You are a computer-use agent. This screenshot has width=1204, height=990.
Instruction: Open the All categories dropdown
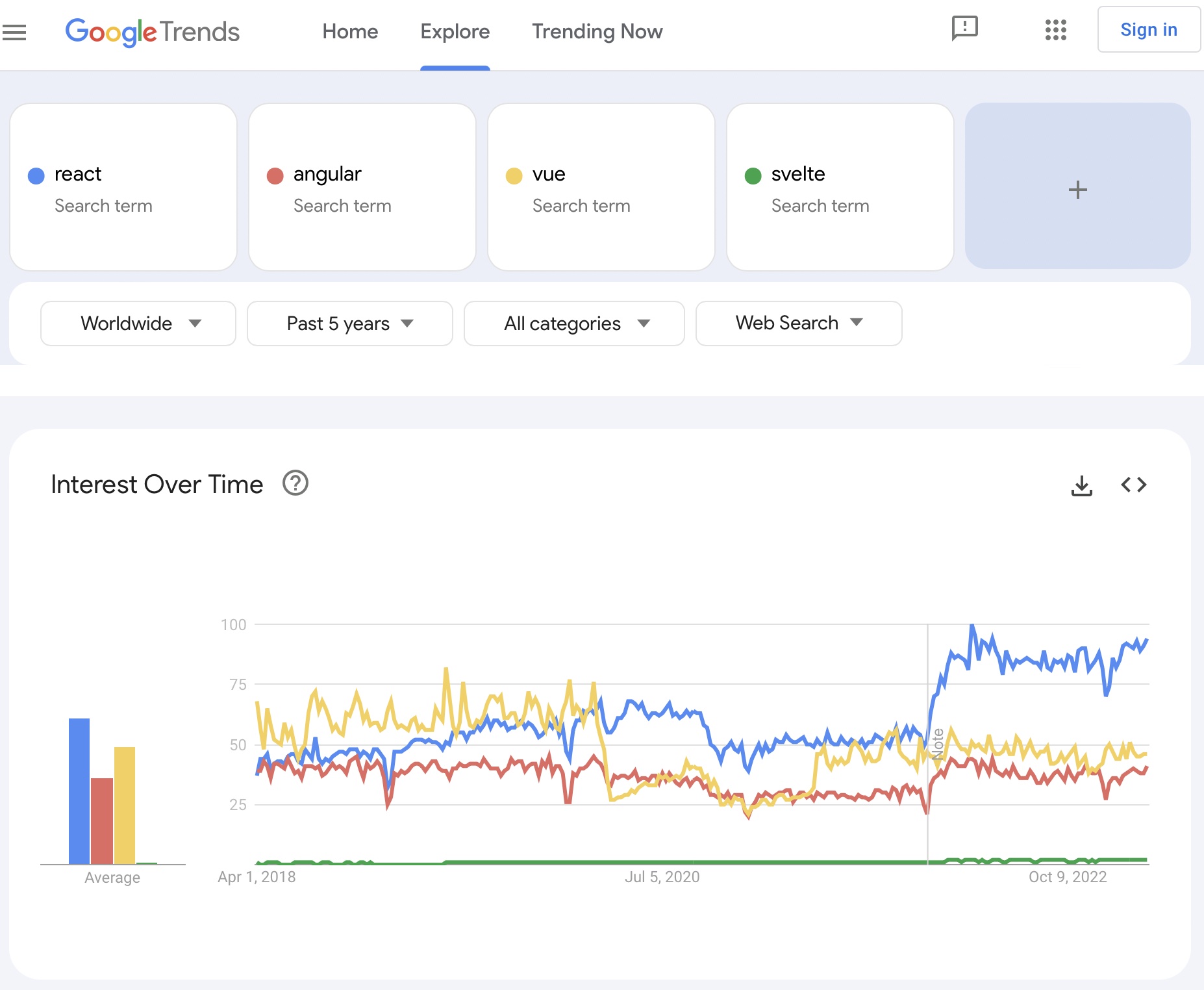coord(574,324)
